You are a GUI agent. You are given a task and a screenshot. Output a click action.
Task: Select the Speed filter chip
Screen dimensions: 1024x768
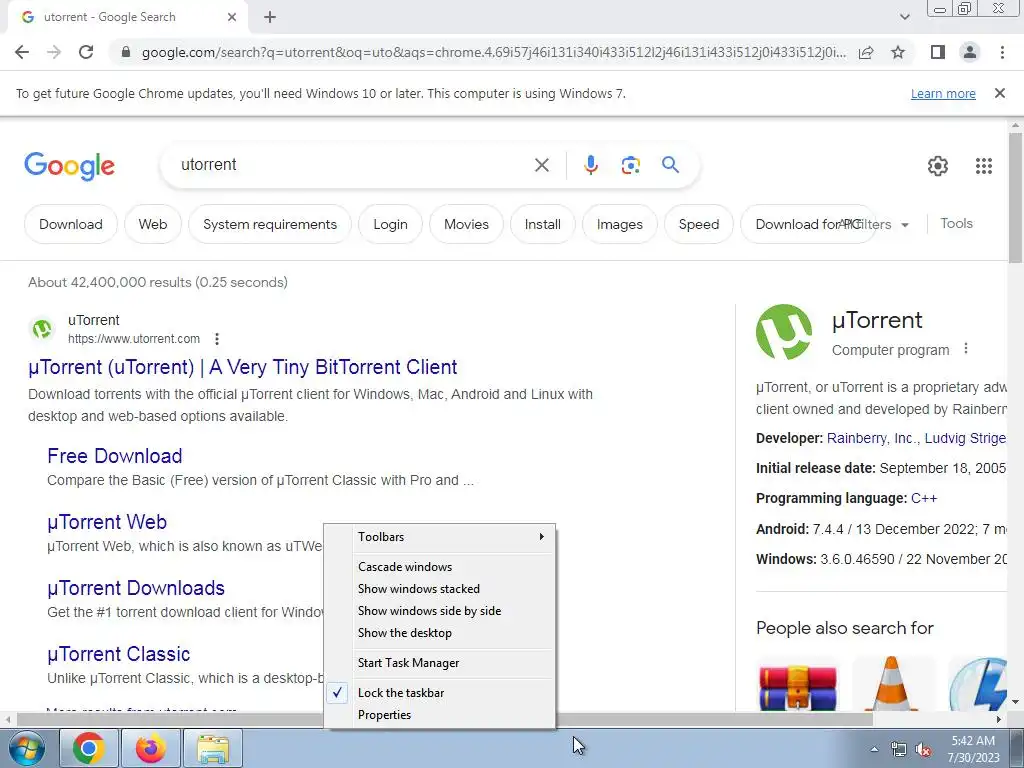(x=699, y=224)
